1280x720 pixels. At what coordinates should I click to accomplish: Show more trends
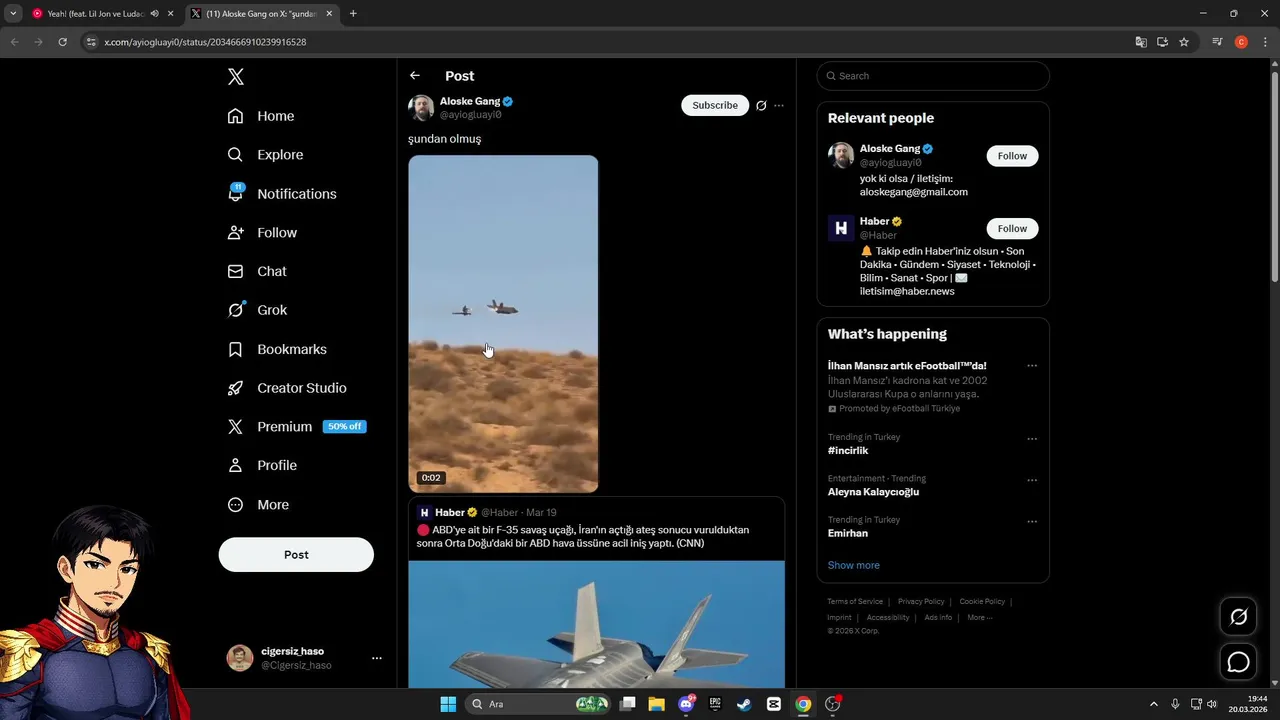point(853,565)
